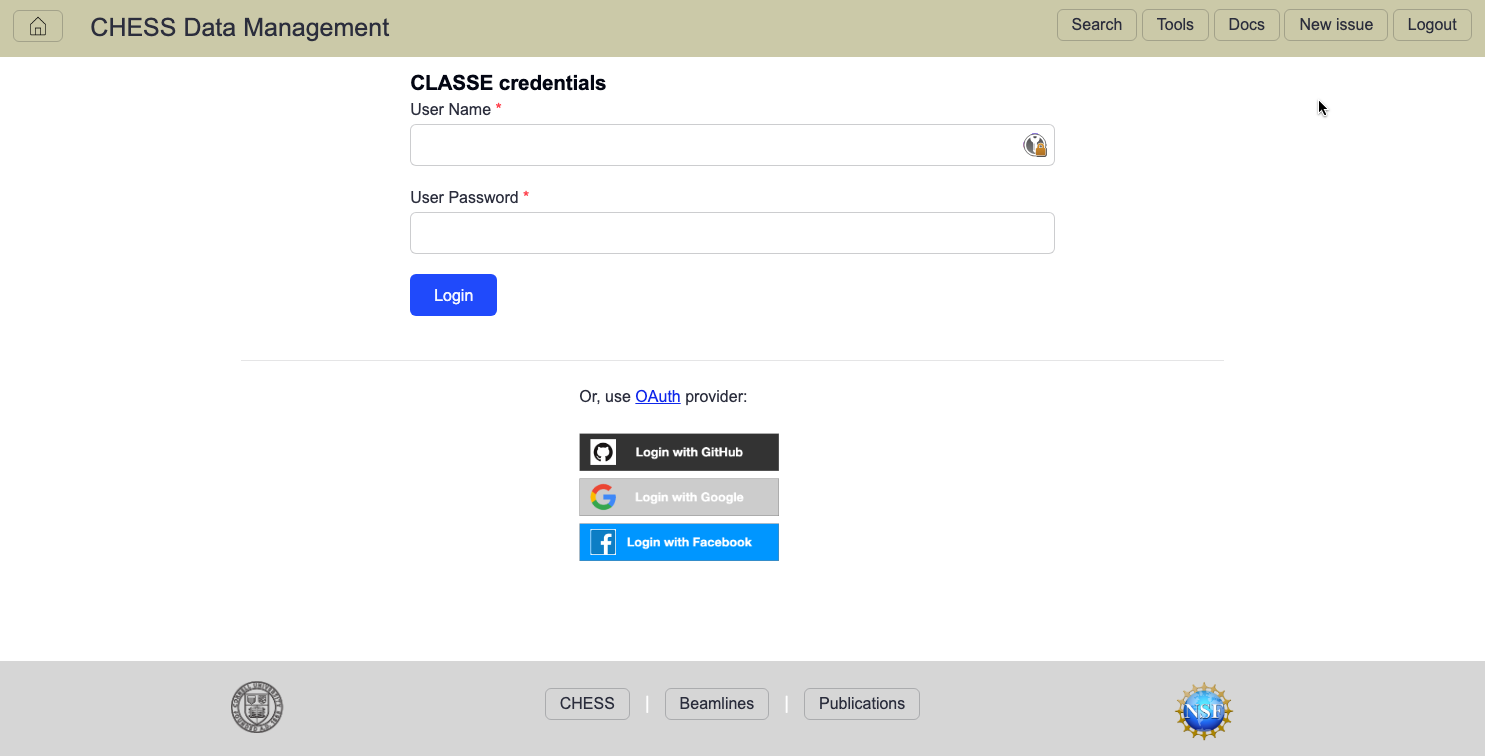Open the Publications footer link
This screenshot has width=1485, height=756.
[862, 704]
